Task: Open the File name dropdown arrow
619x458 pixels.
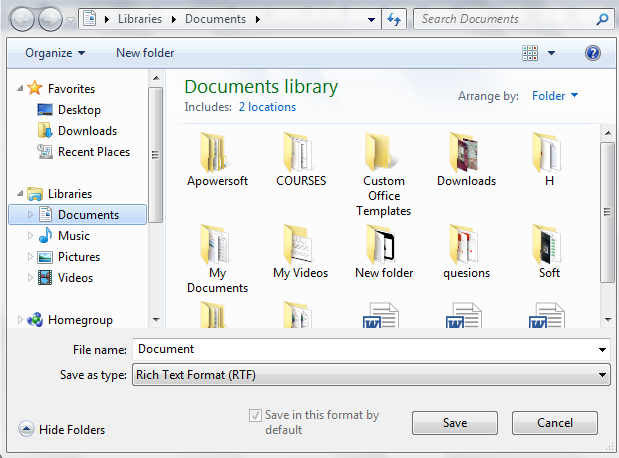Action: tap(602, 349)
